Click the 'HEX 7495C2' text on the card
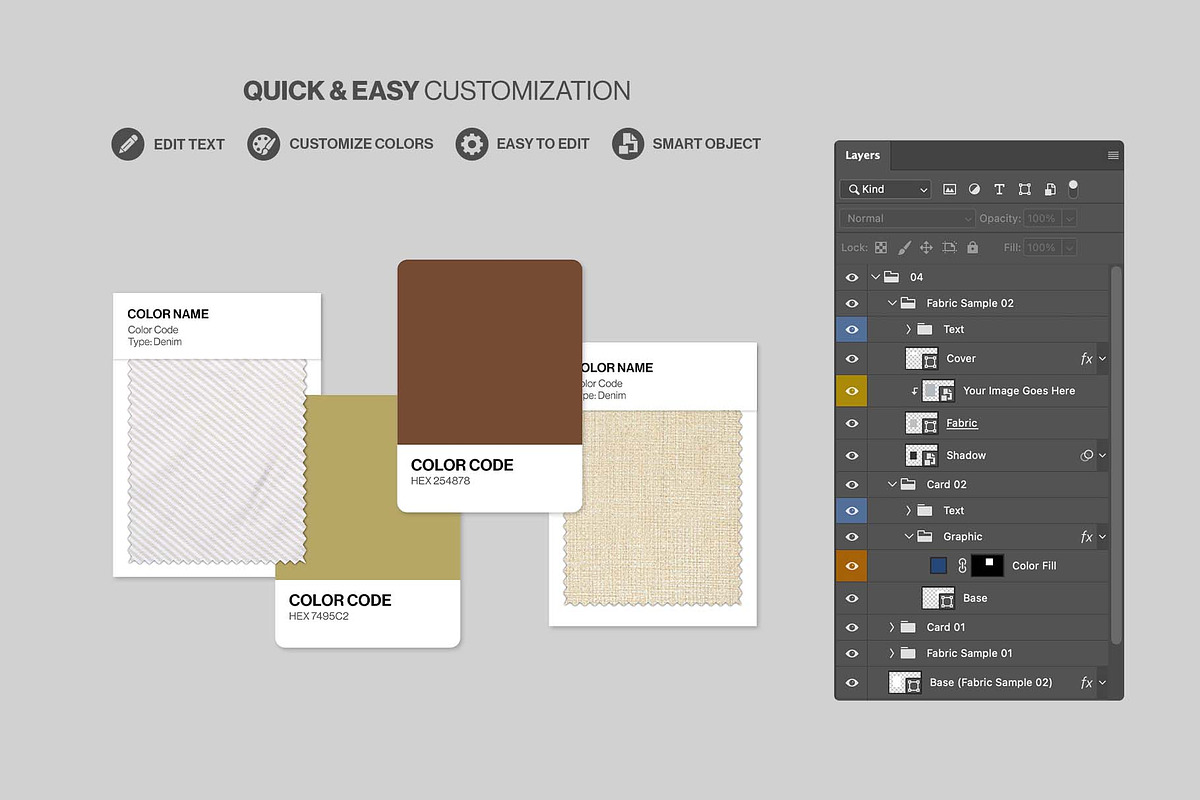Viewport: 1200px width, 800px height. tap(319, 616)
